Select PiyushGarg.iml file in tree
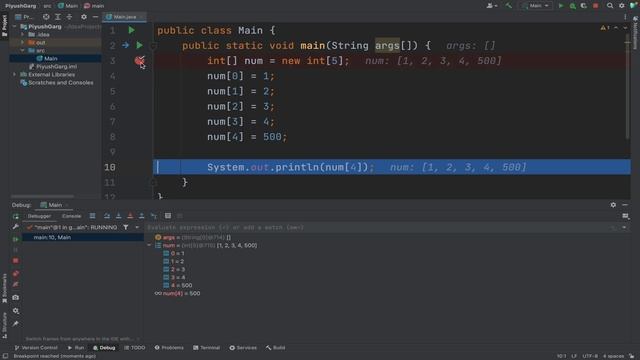Screen dimensions: 640x360 click(53, 67)
